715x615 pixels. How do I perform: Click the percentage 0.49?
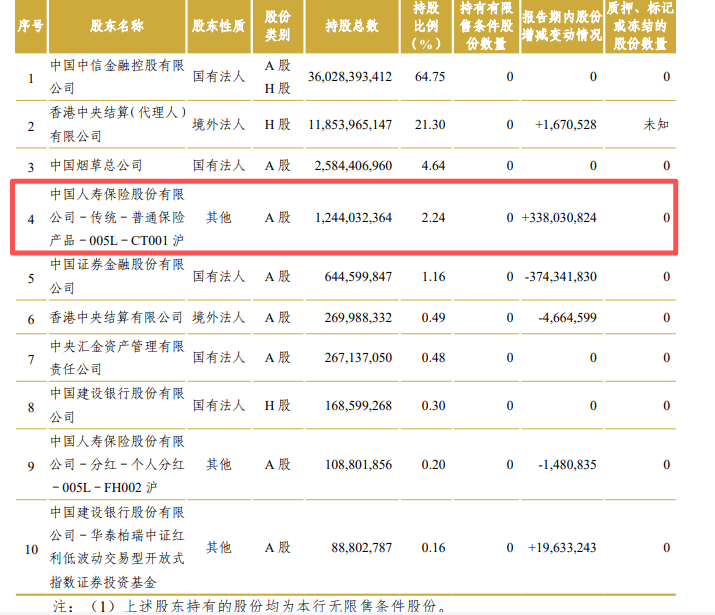point(433,317)
